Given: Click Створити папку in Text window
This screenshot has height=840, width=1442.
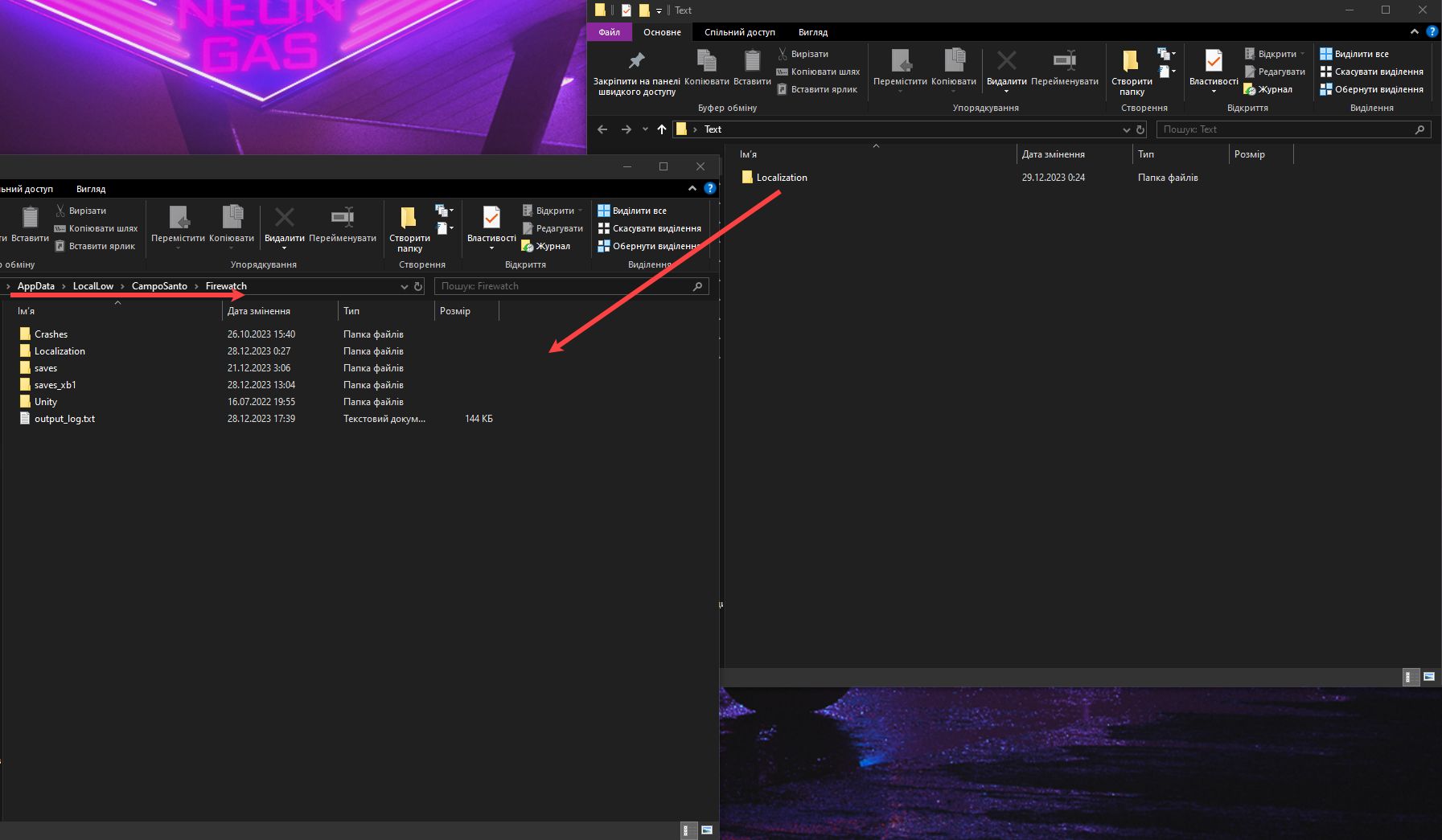Looking at the screenshot, I should [x=1132, y=72].
